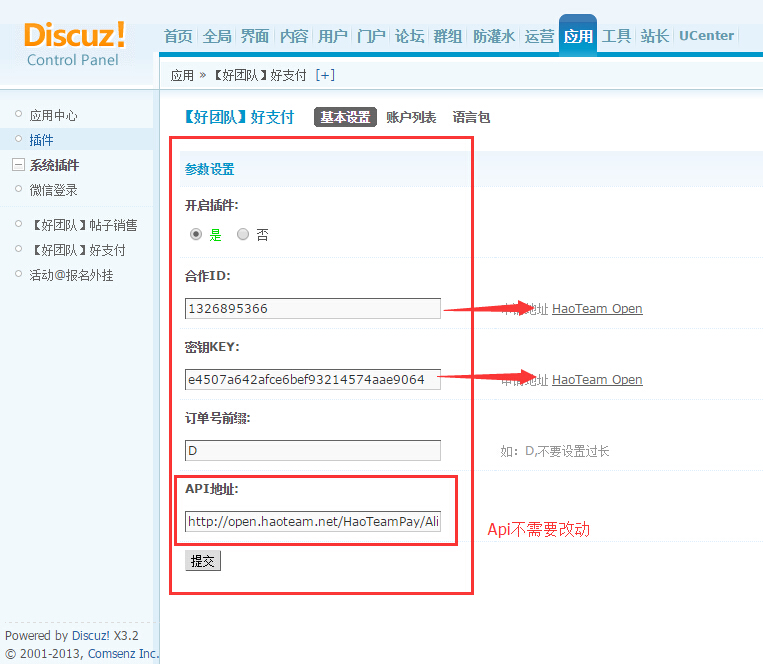Click the Discuz! Control Panel logo
The height and width of the screenshot is (664, 763).
point(74,44)
